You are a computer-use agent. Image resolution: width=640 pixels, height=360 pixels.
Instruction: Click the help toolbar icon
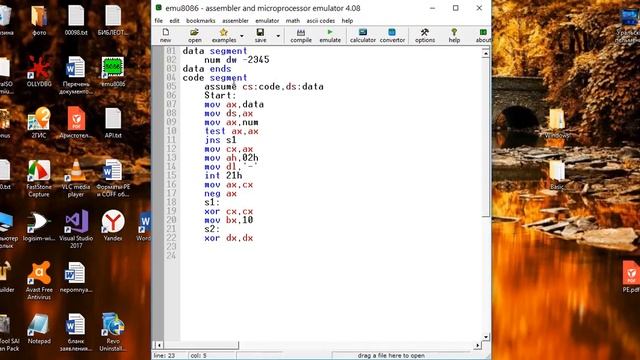tap(454, 36)
